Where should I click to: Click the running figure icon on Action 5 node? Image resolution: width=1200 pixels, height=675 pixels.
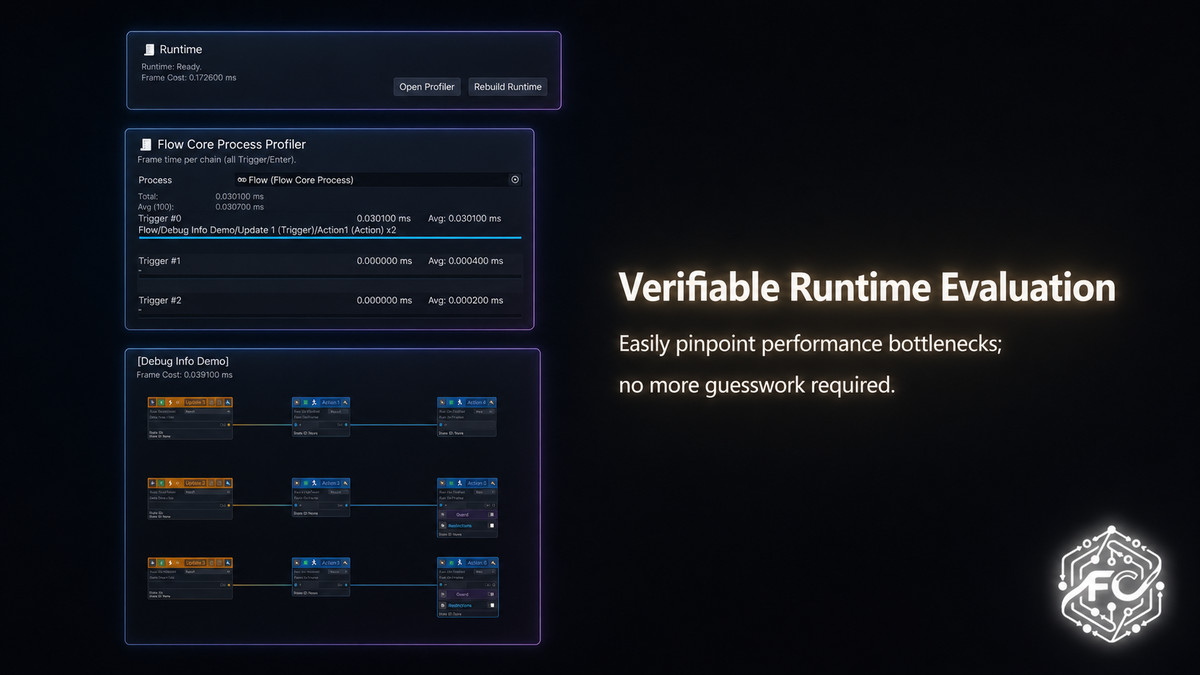(461, 483)
